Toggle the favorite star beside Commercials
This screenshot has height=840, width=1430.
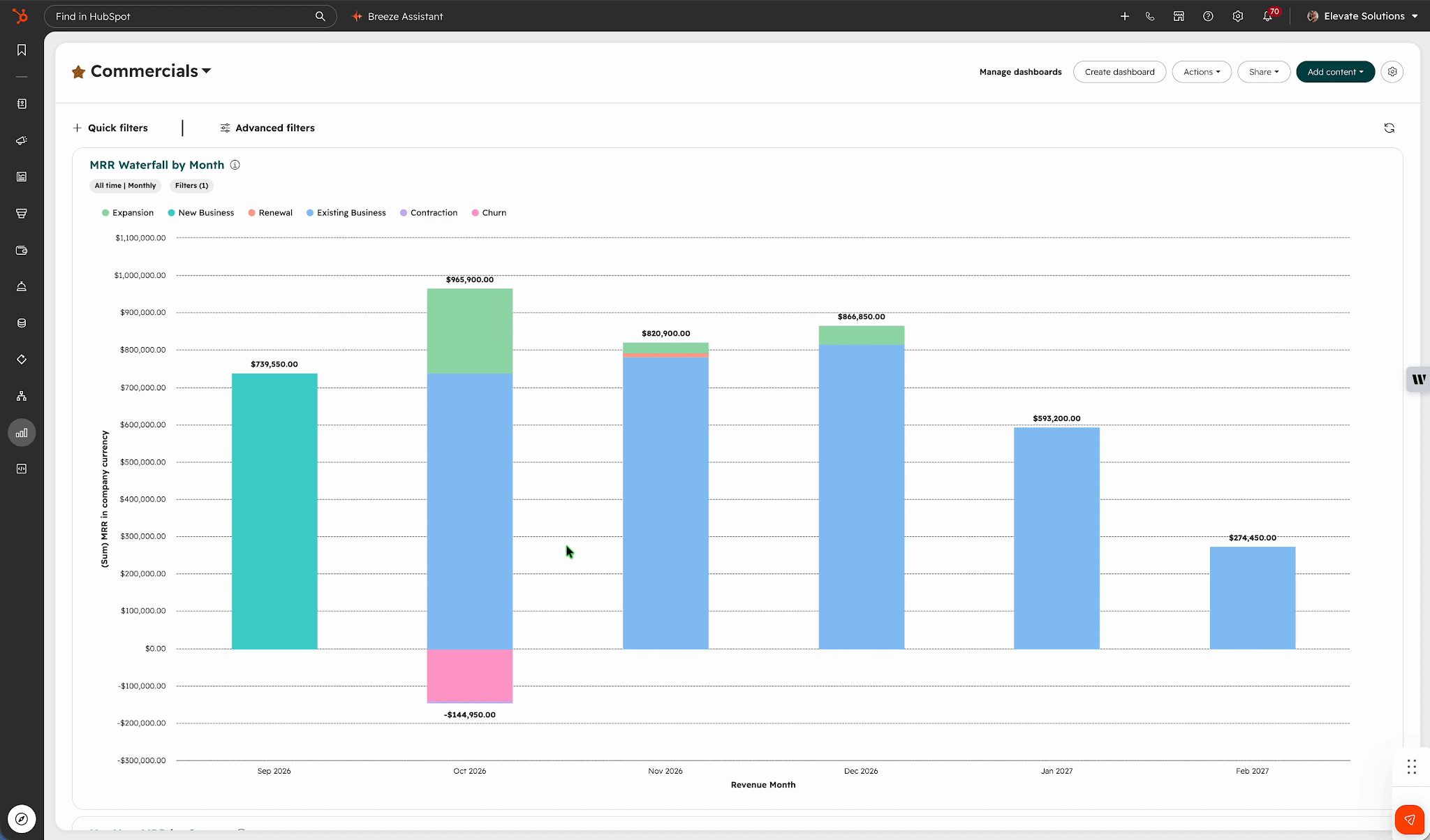click(78, 72)
